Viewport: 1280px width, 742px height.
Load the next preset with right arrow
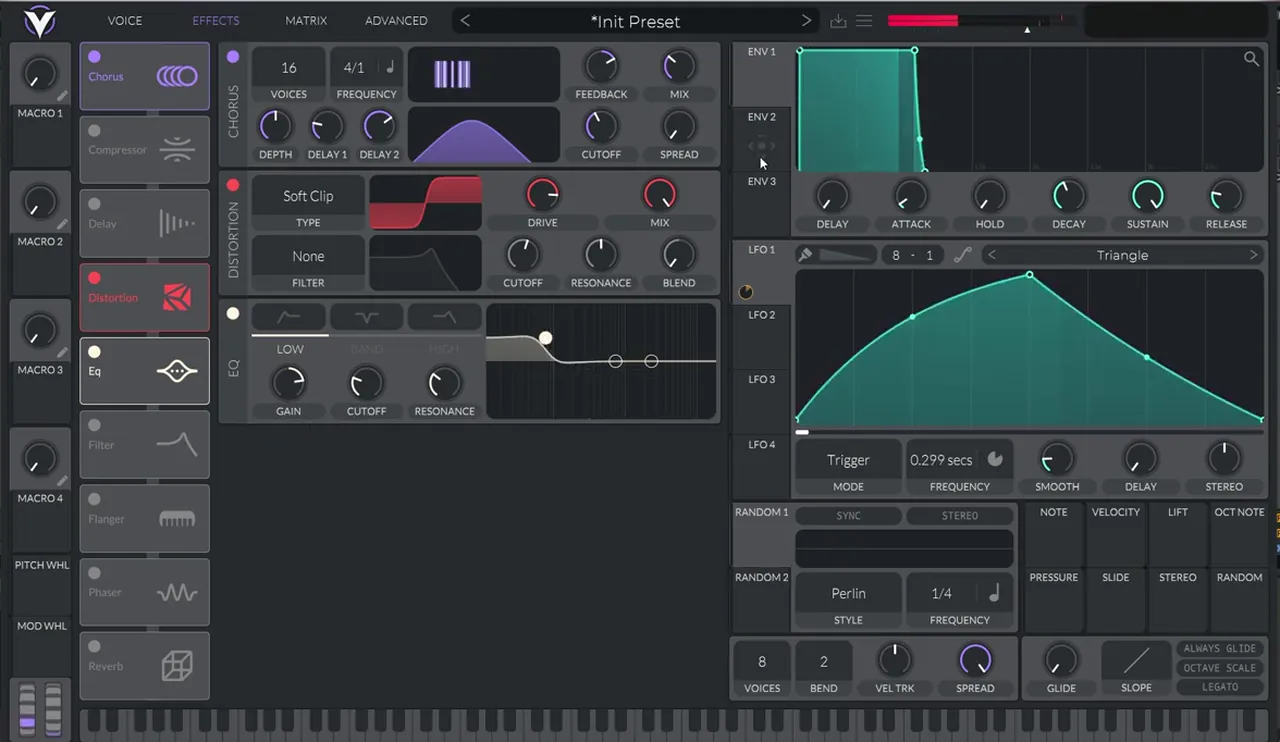806,21
